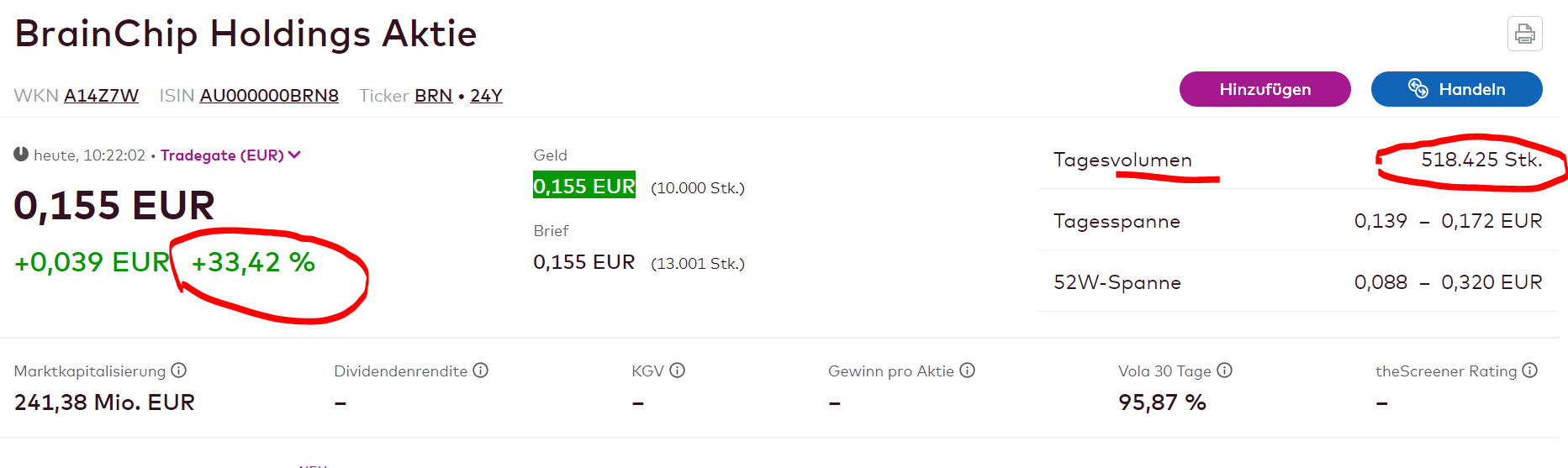1568x468 pixels.
Task: Click info icon next to Gewinn pro Aktie
Action: click(967, 371)
